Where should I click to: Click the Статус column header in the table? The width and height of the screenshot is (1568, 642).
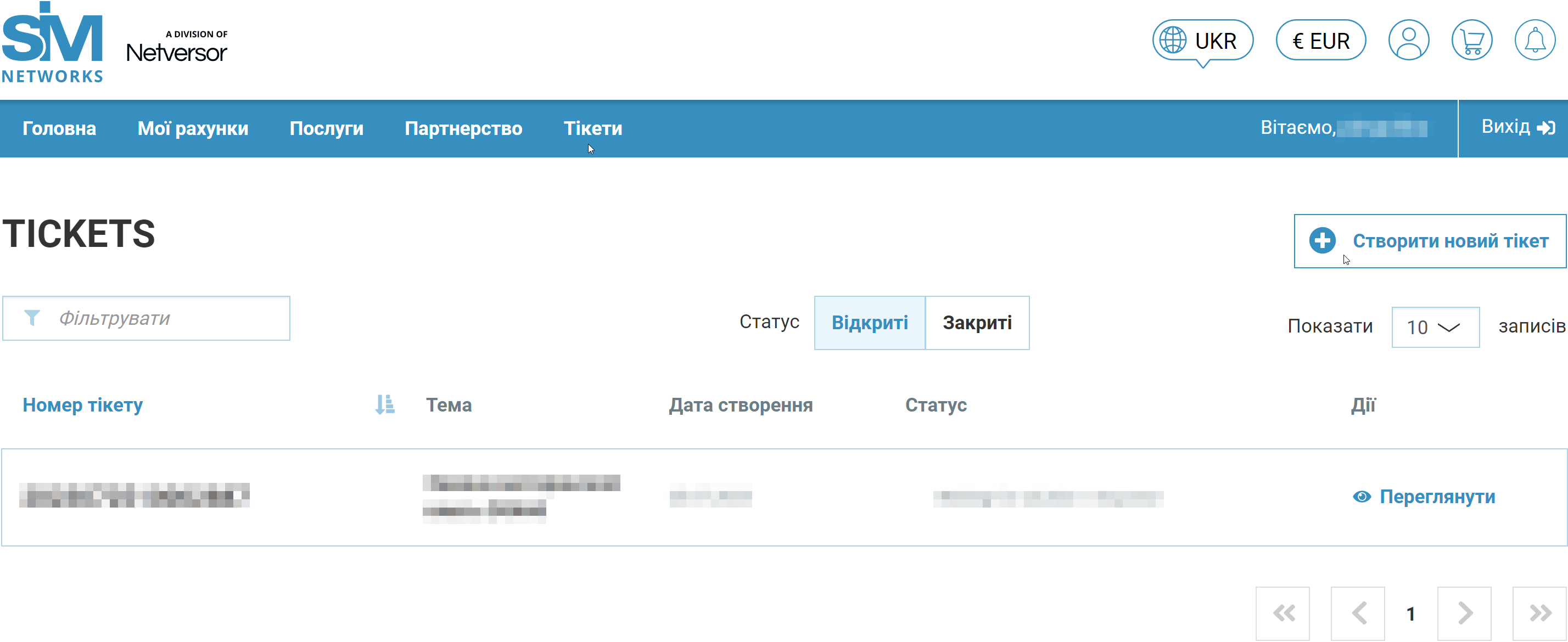(x=936, y=406)
